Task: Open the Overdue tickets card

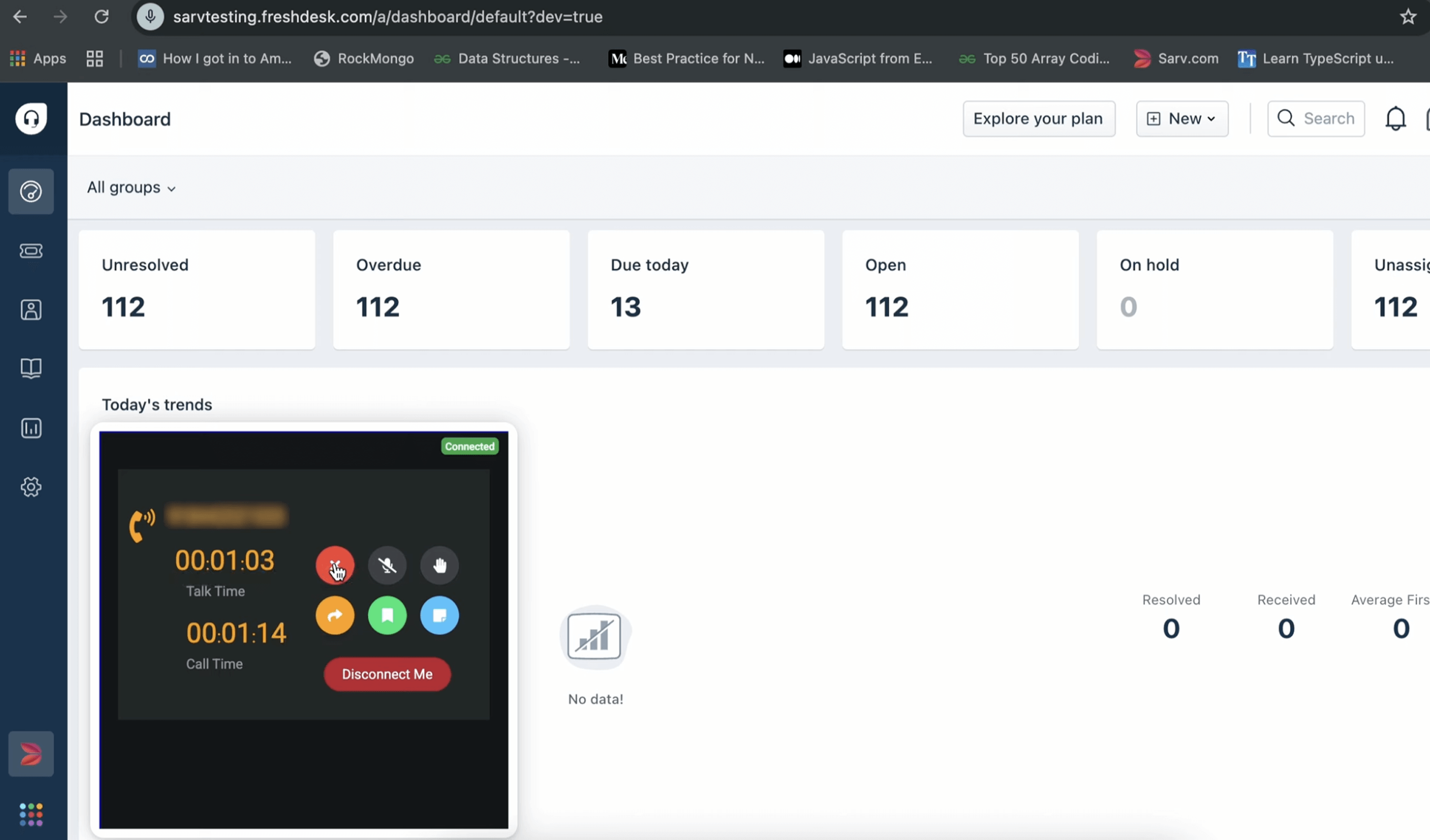Action: [x=451, y=290]
